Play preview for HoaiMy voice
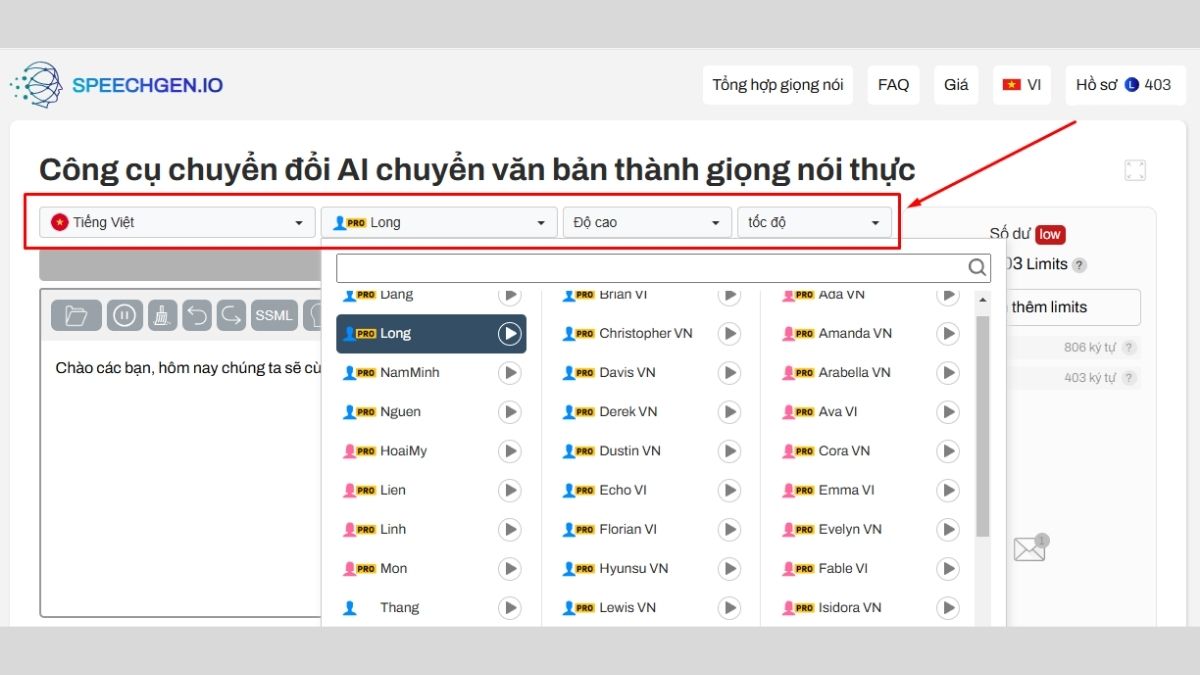 click(510, 451)
